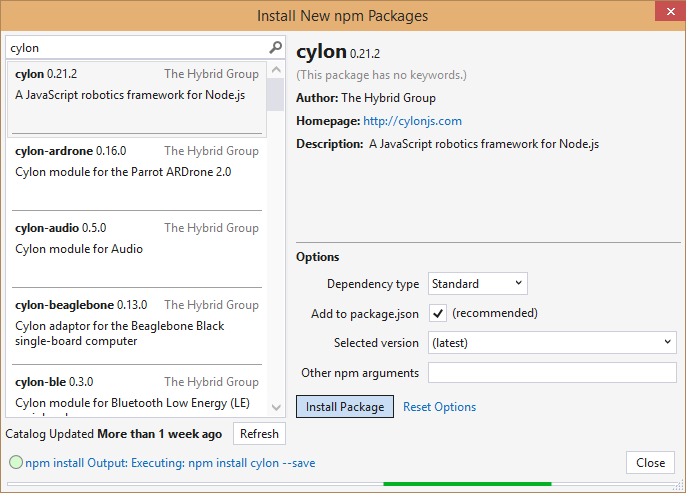This screenshot has height=493, width=686.
Task: Click the package search text box
Action: coord(137,48)
